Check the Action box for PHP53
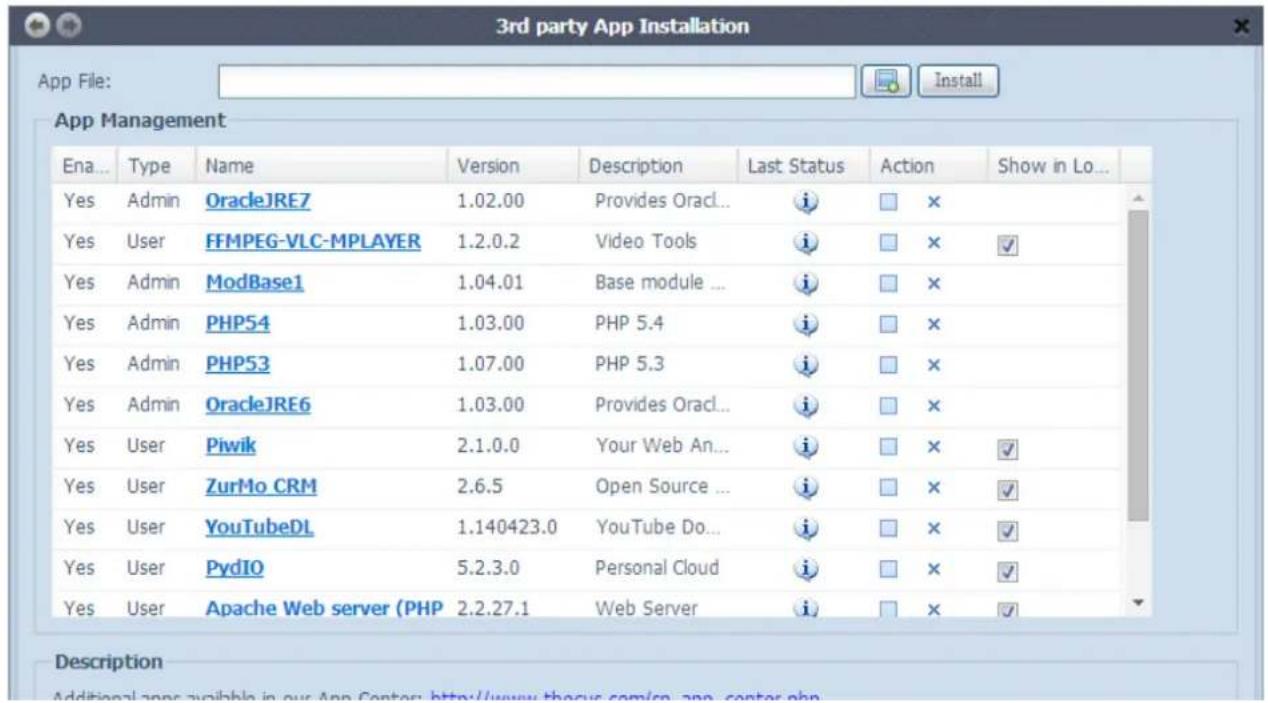Screen dimensions: 1268x703 [x=888, y=366]
